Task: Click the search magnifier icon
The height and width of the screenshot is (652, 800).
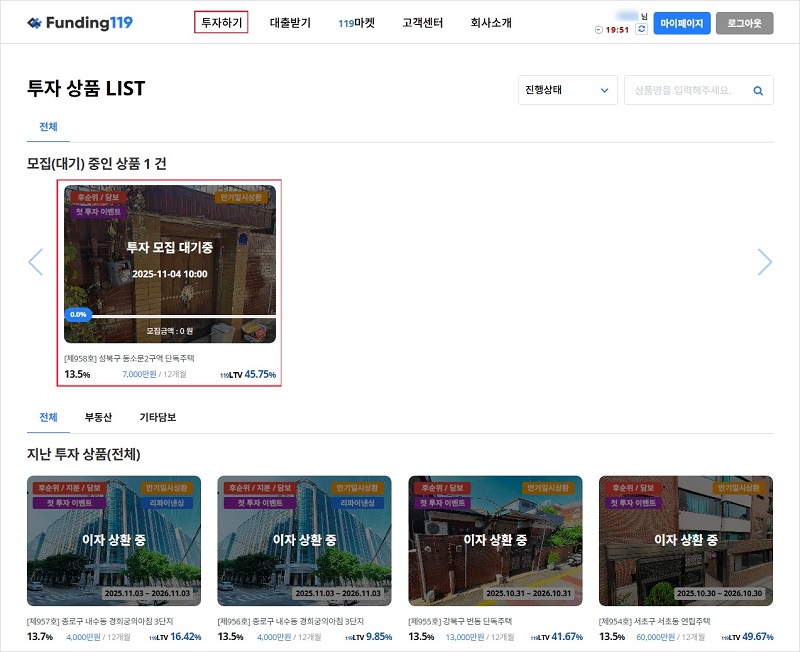Action: tap(758, 91)
